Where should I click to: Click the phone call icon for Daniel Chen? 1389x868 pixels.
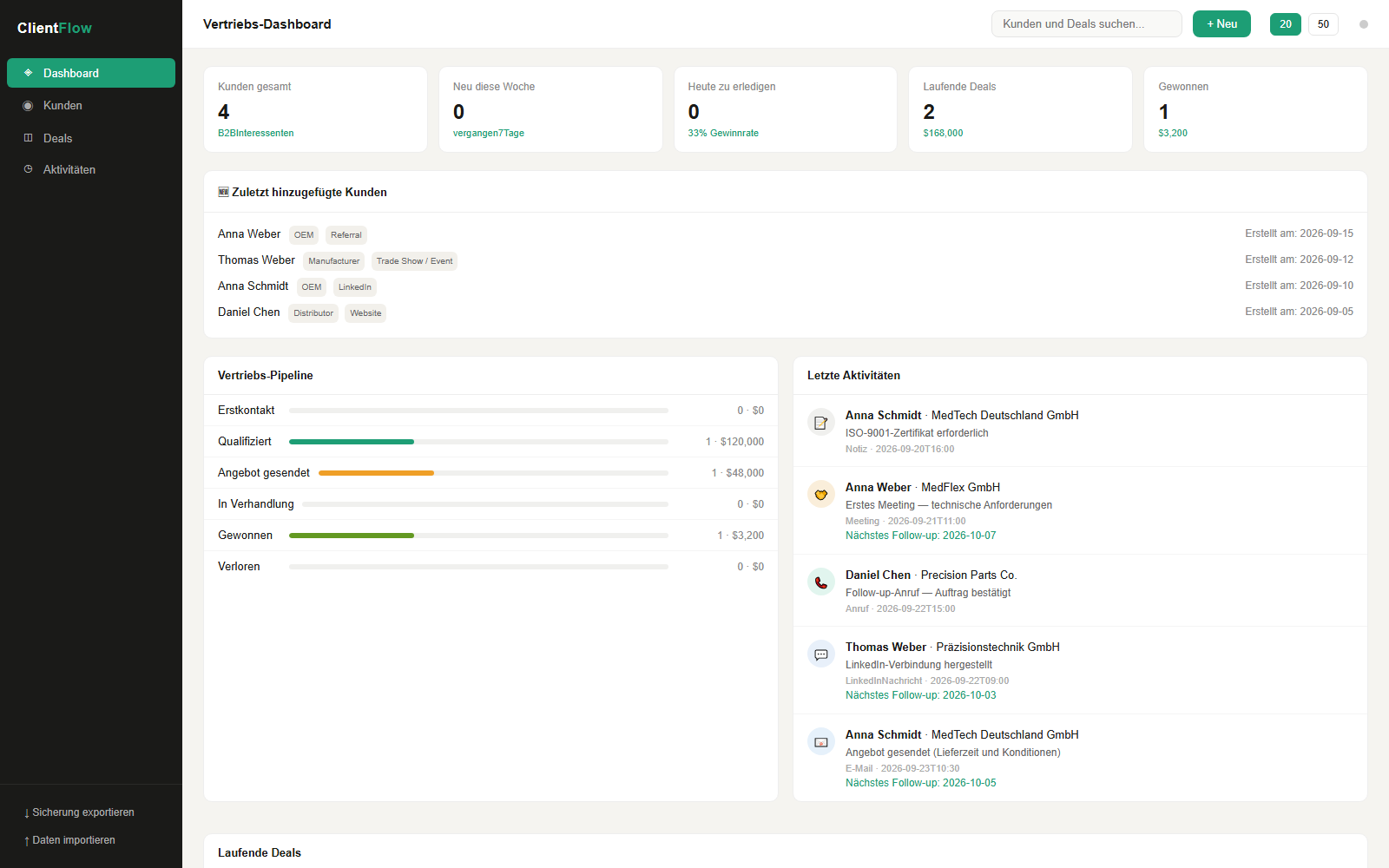pos(821,582)
